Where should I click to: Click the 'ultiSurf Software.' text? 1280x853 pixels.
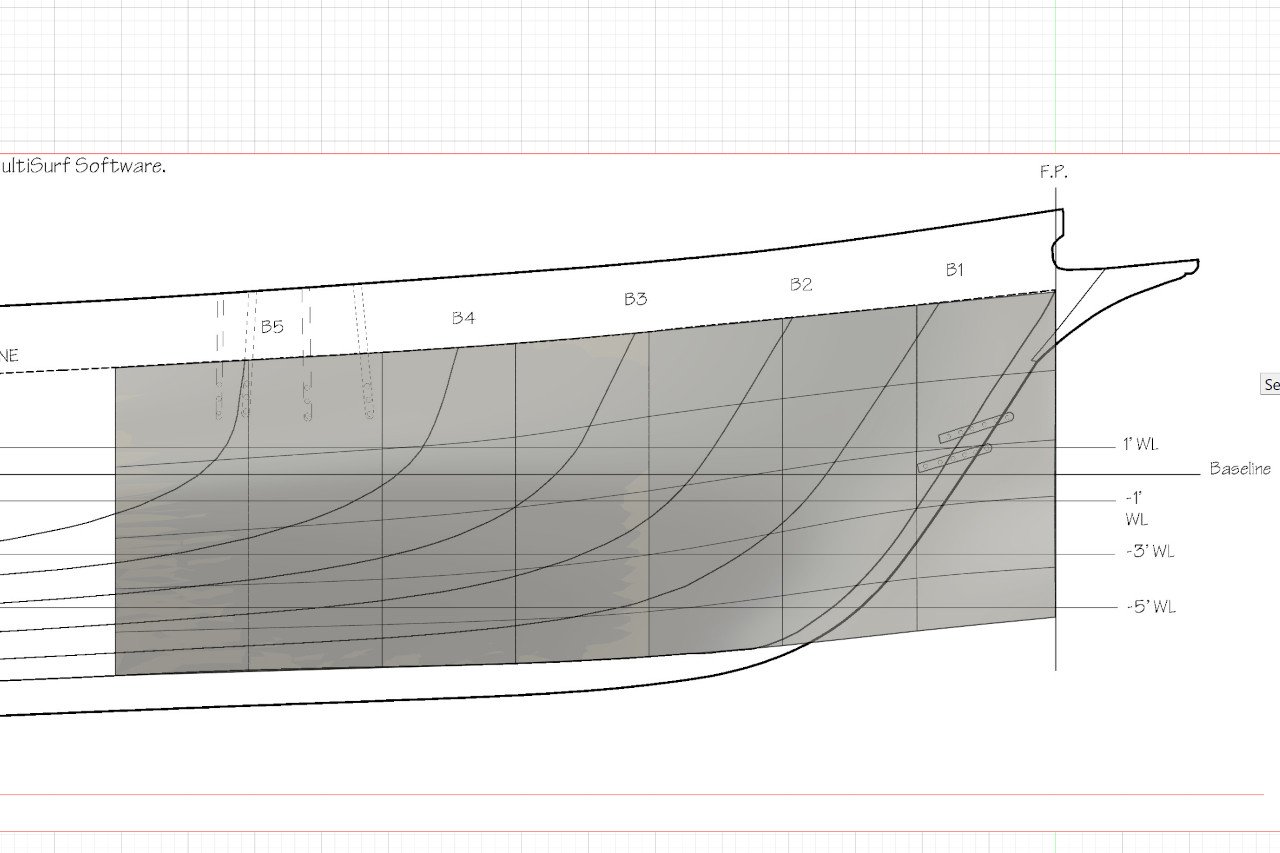82,166
